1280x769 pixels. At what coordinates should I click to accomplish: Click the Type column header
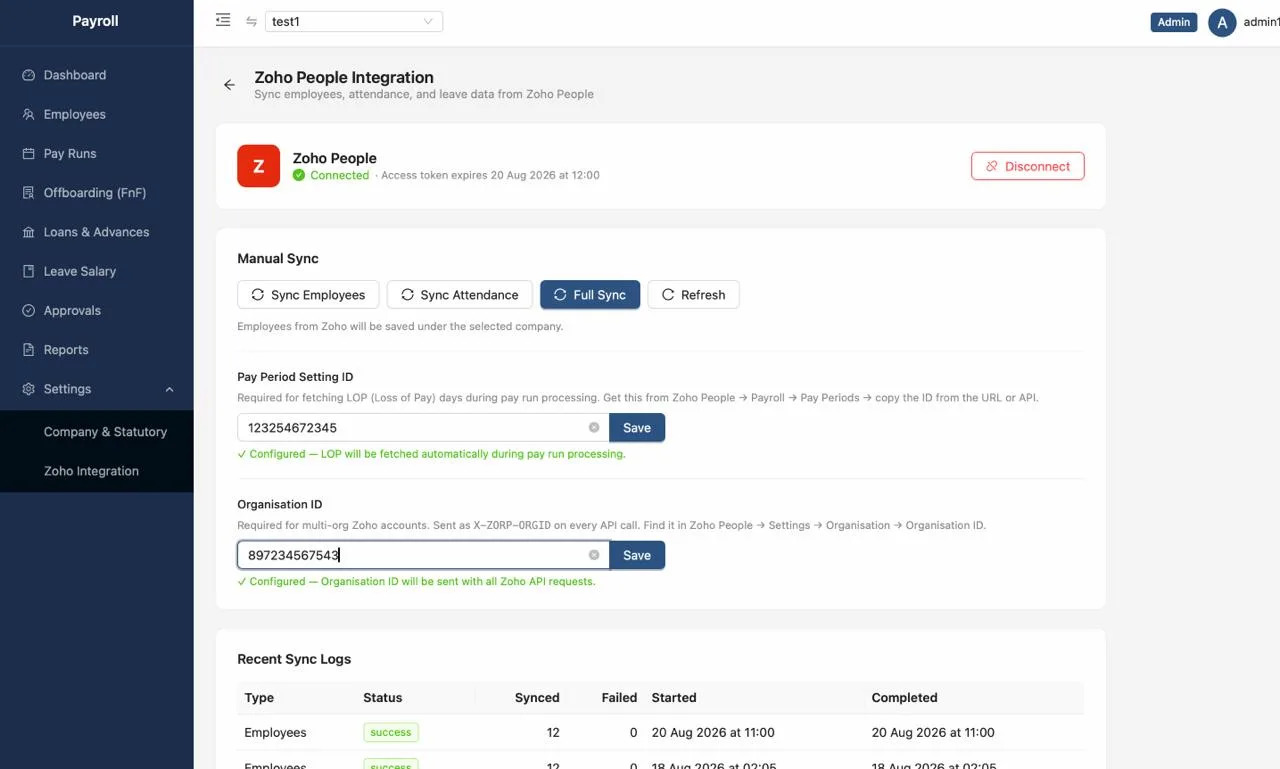click(259, 698)
